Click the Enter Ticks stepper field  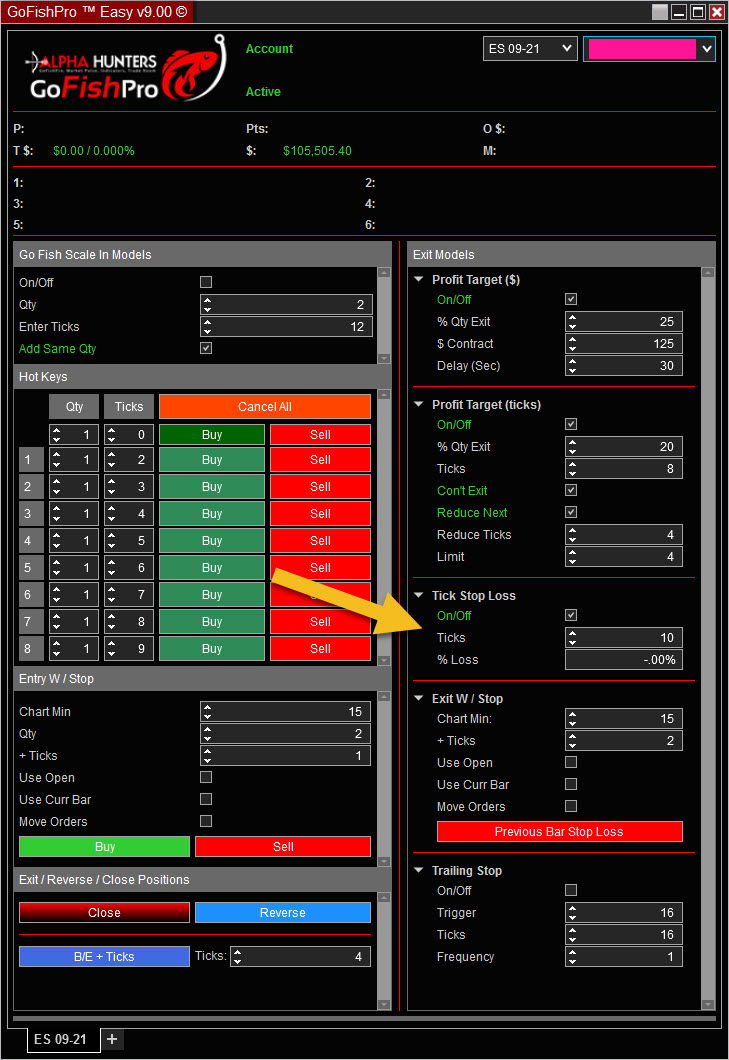[286, 327]
